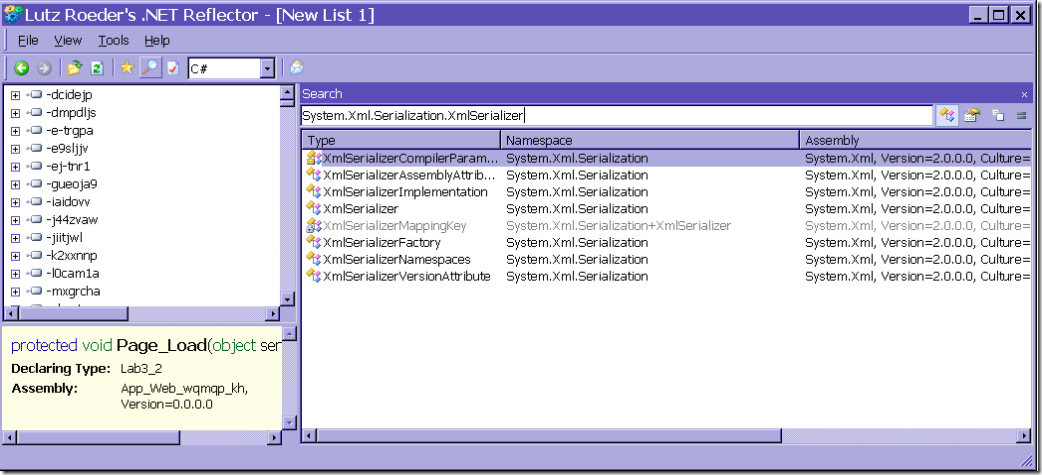Click the class icon beside XmlSerializerVersionAttribute

point(314,276)
